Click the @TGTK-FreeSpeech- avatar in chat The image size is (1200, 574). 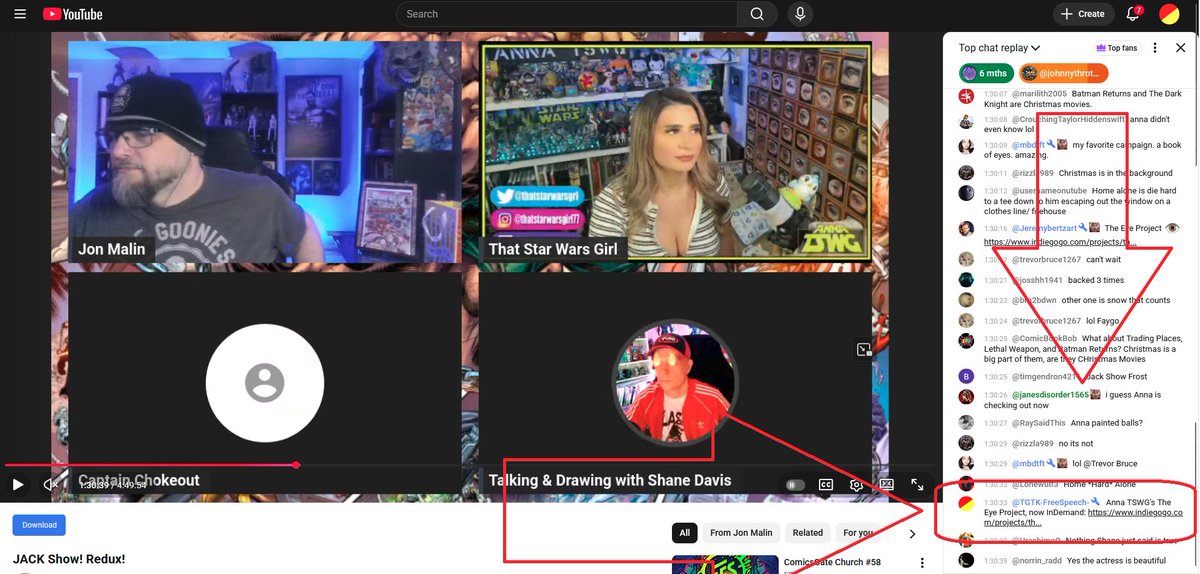click(x=967, y=503)
